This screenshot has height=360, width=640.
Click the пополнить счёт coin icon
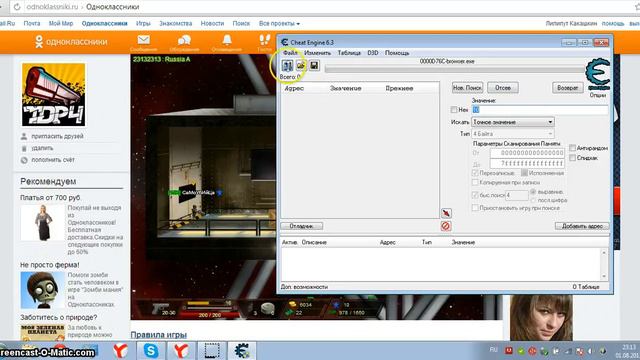coord(24,160)
